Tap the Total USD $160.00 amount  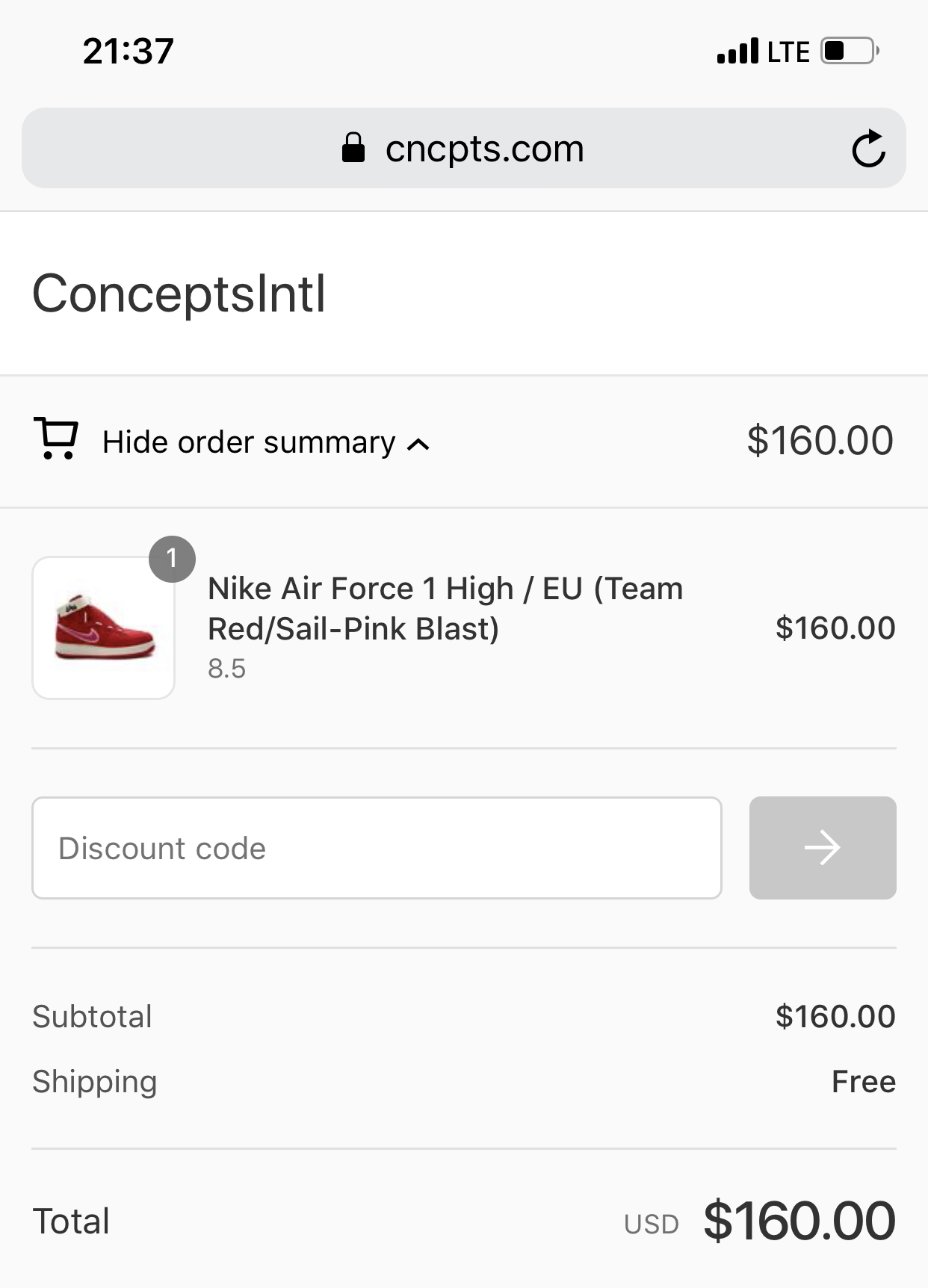(x=799, y=1222)
